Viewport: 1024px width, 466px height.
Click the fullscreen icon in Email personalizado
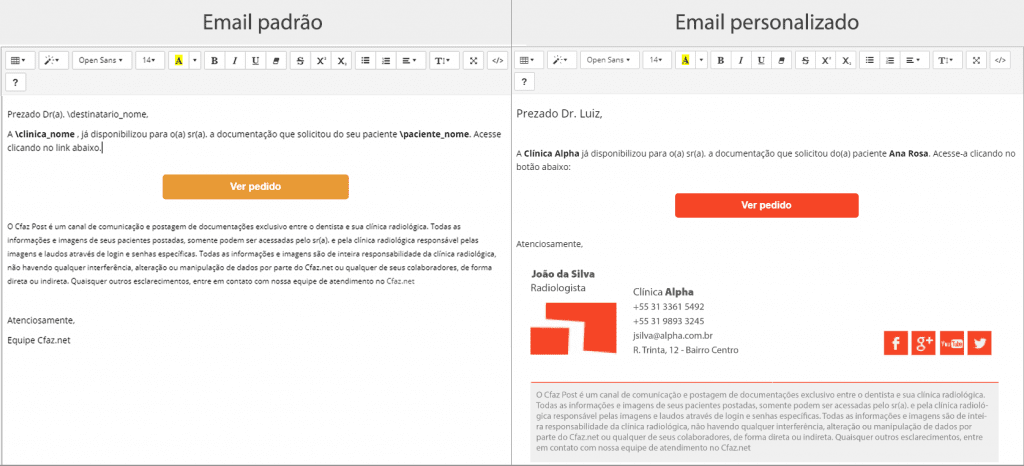pos(976,60)
